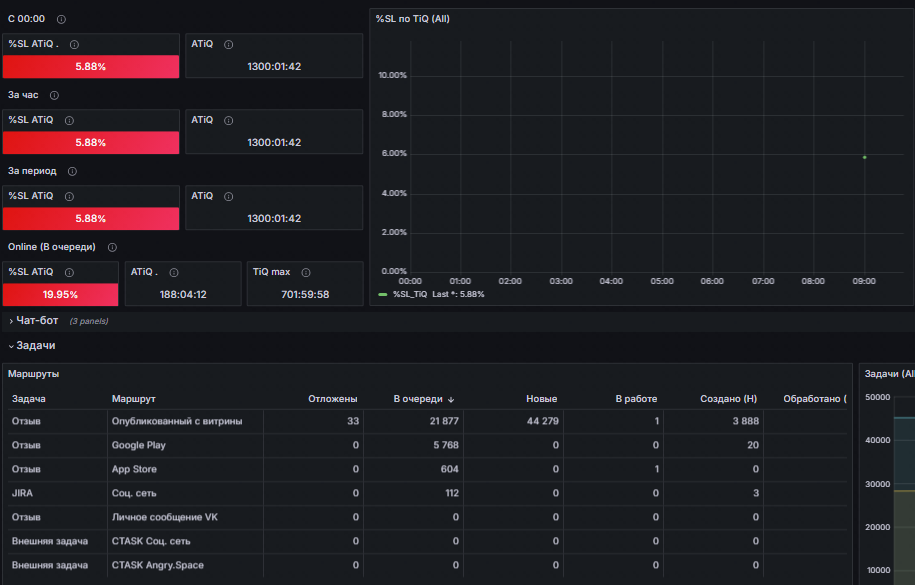
Task: Click info icon next to Online (В очереди)
Action: [x=112, y=247]
